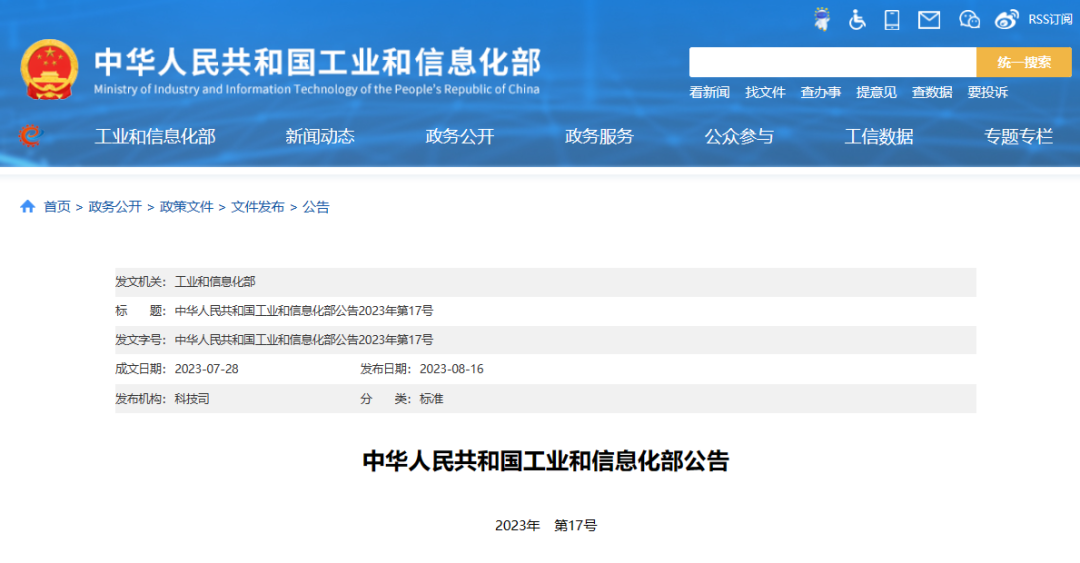Viewport: 1080px width, 563px height.
Task: Click the home icon in breadcrumb
Action: 28,206
